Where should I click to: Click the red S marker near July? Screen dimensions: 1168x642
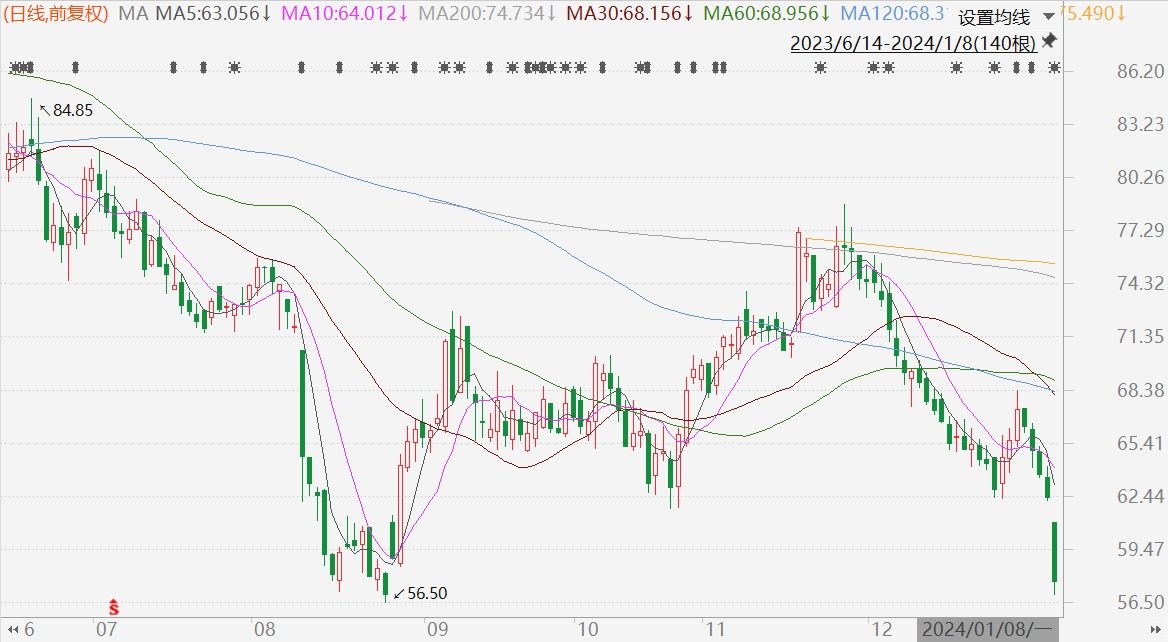click(114, 606)
